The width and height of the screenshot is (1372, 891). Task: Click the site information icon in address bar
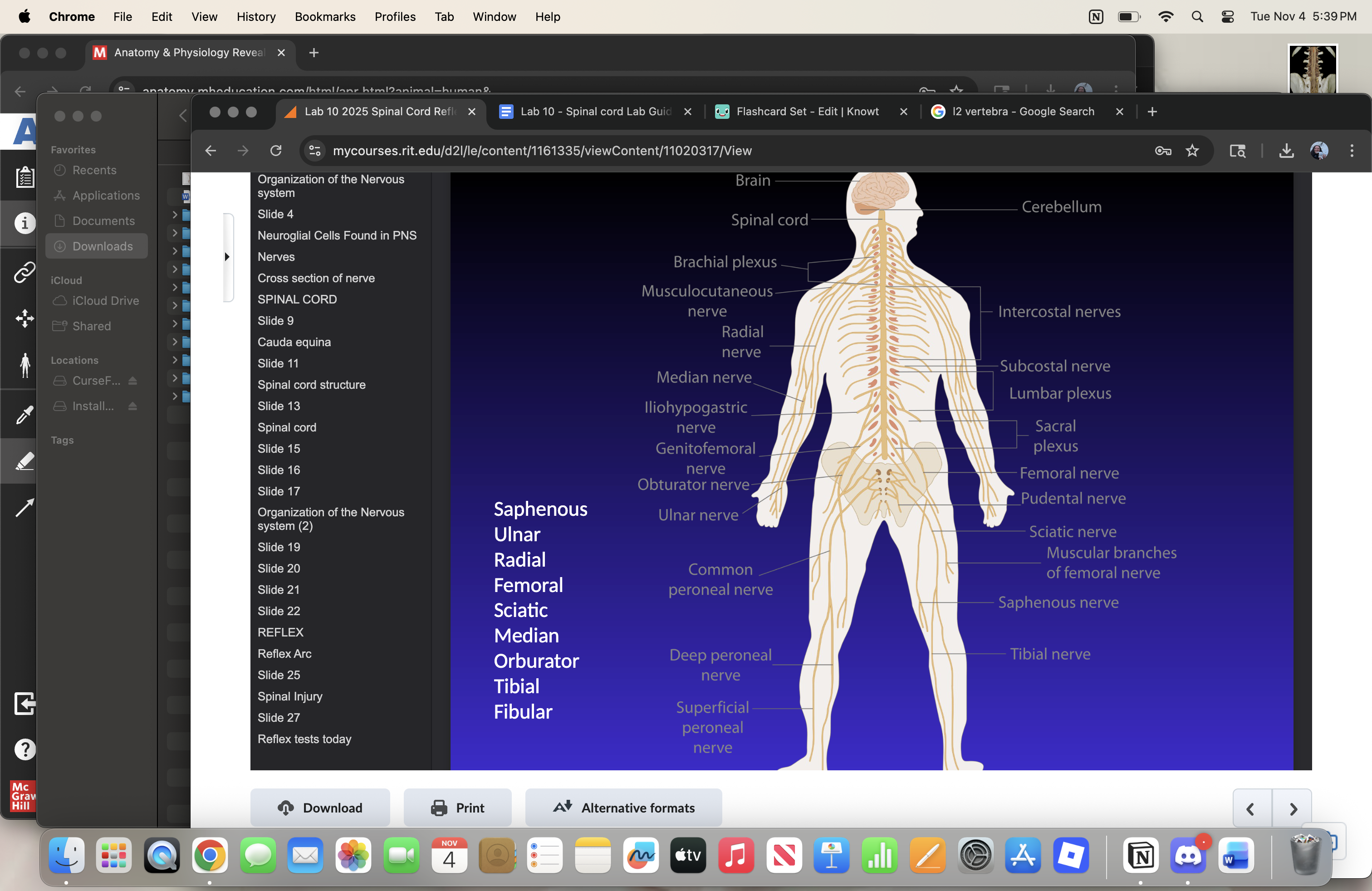click(x=315, y=151)
